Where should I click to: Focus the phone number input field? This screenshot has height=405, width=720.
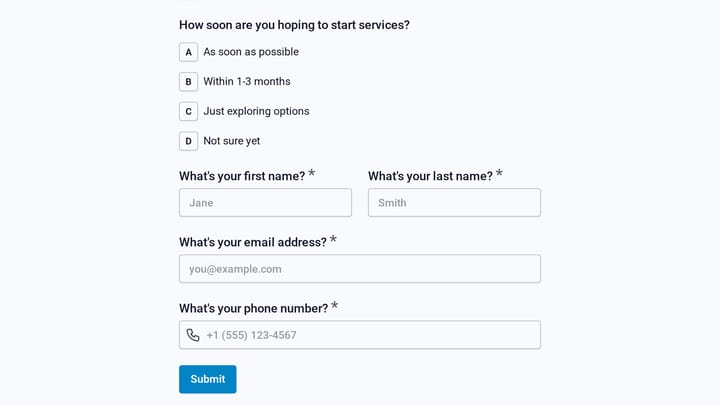360,335
